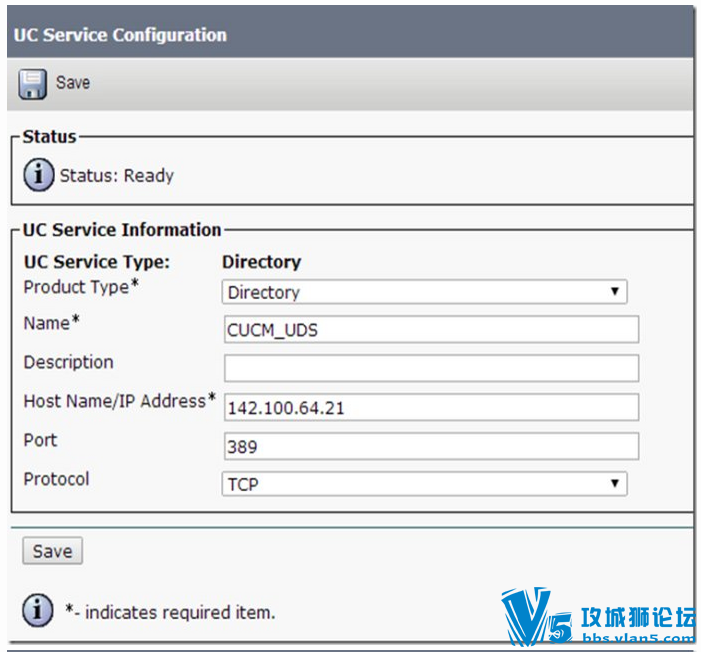701x652 pixels.
Task: Click the bottom Save button
Action: [x=53, y=551]
